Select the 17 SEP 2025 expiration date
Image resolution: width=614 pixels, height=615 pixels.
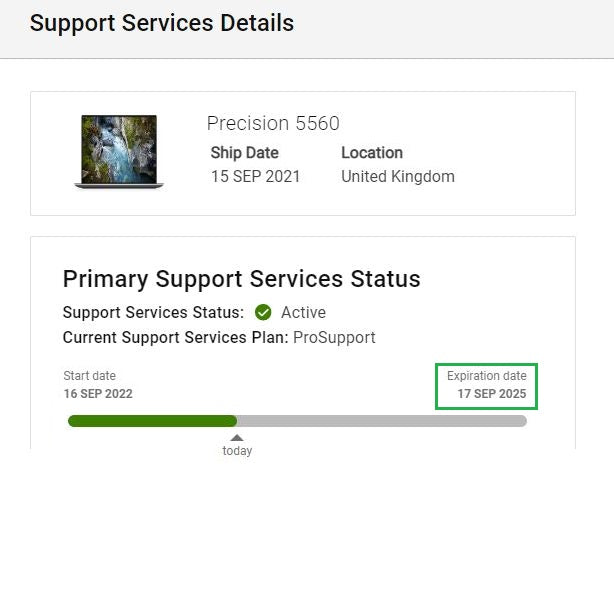pos(491,394)
